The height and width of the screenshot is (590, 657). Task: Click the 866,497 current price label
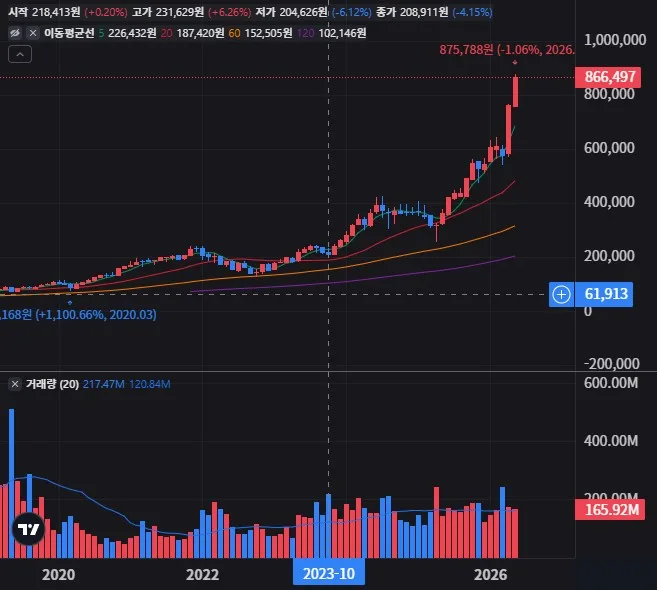(608, 77)
